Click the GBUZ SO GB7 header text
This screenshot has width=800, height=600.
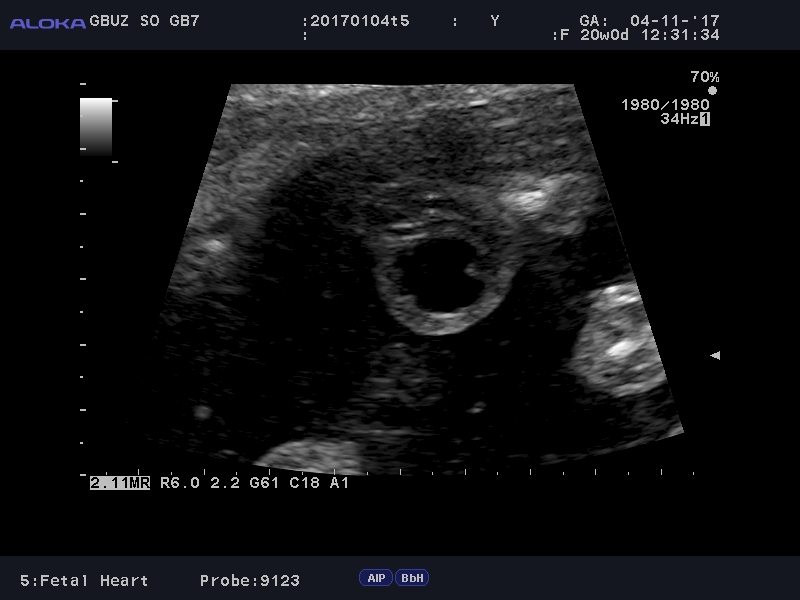[144, 21]
